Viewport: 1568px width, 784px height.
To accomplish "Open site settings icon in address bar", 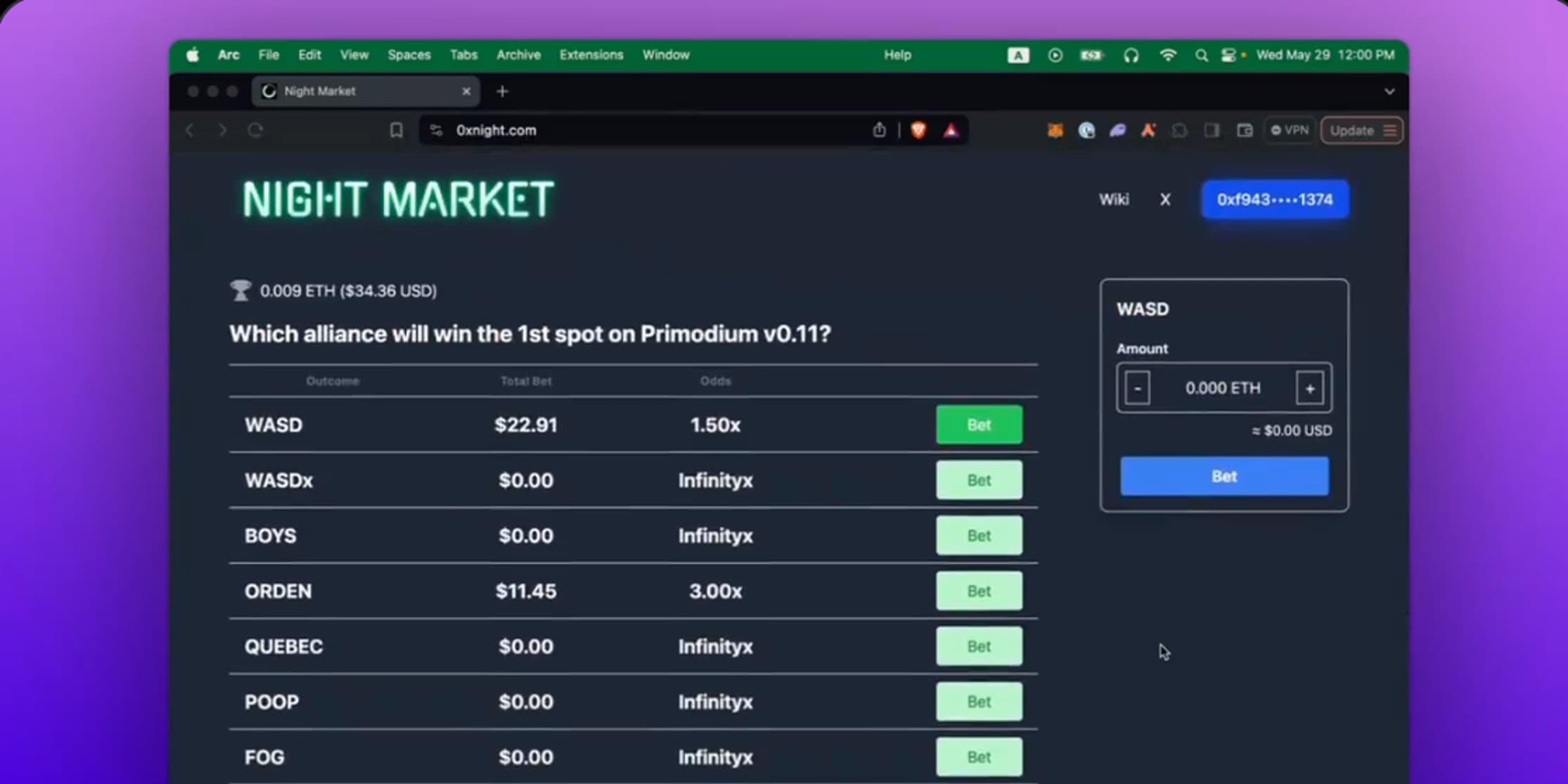I will (436, 130).
